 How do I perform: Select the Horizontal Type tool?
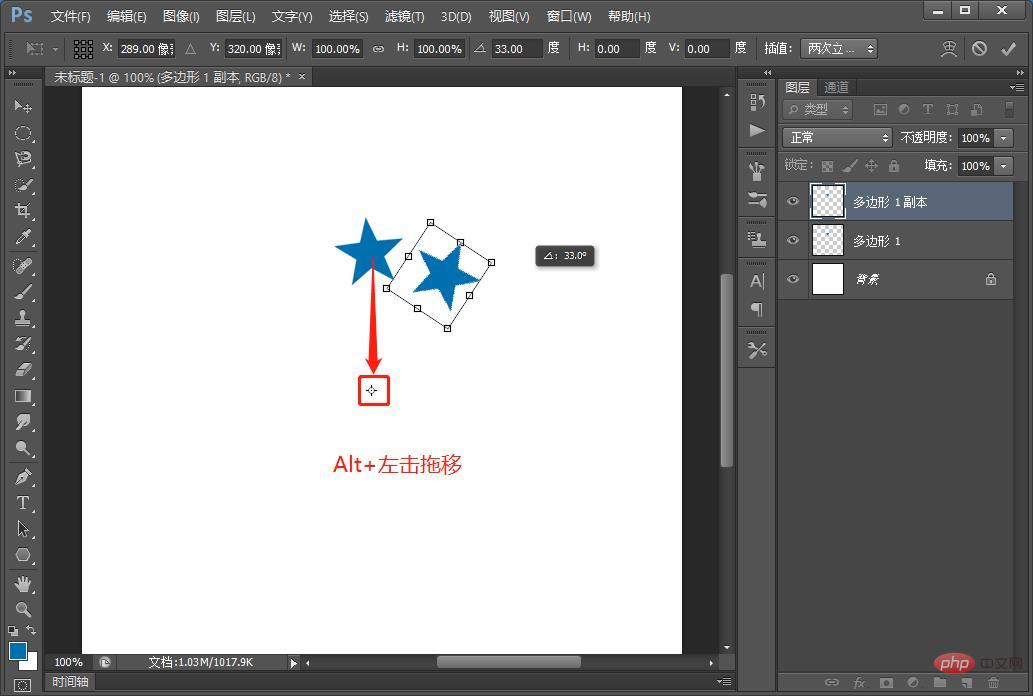coord(23,503)
